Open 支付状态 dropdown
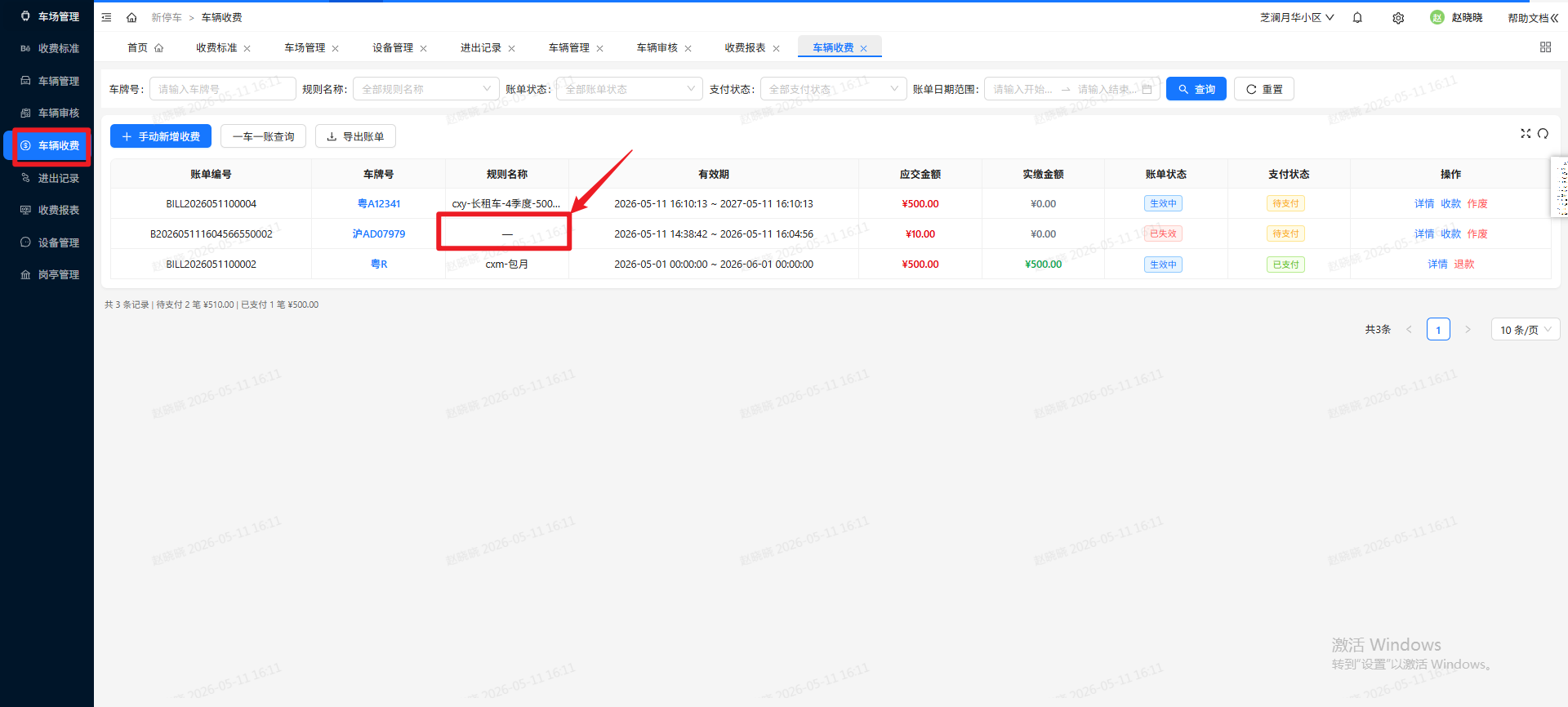This screenshot has height=707, width=1568. (834, 89)
